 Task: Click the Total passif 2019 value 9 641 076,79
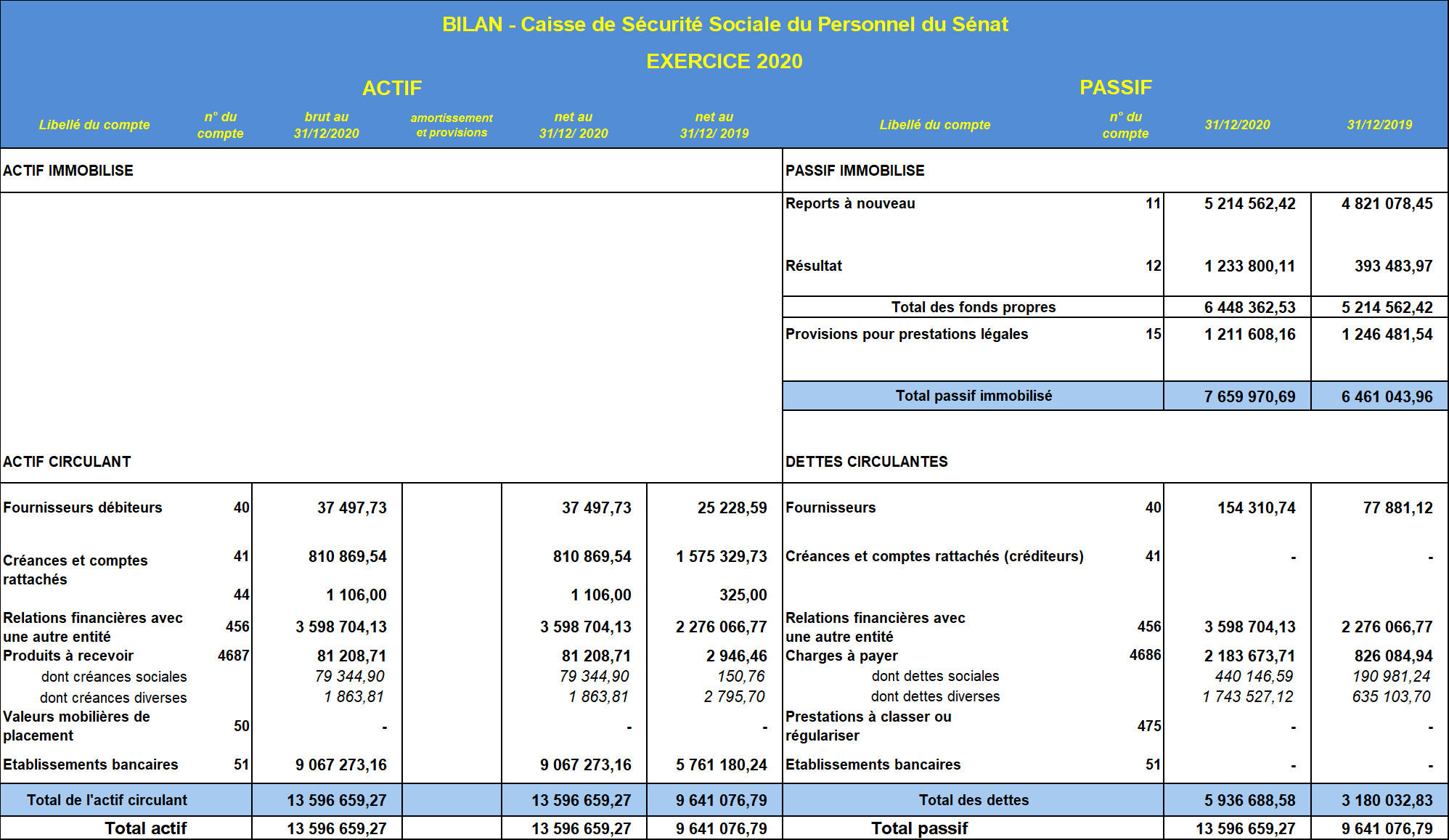1387,829
